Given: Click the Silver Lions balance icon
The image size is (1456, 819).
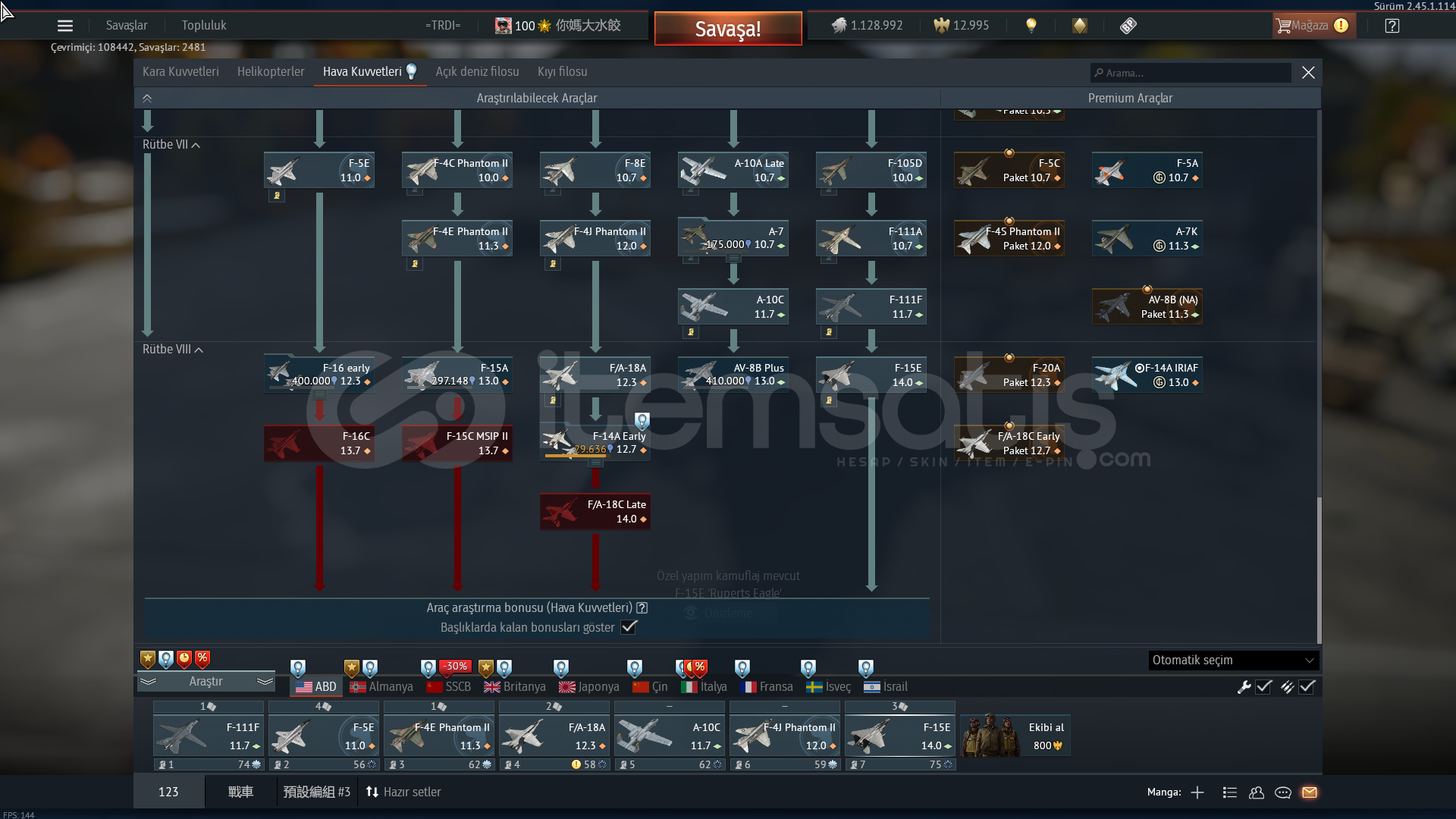Looking at the screenshot, I should 839,26.
